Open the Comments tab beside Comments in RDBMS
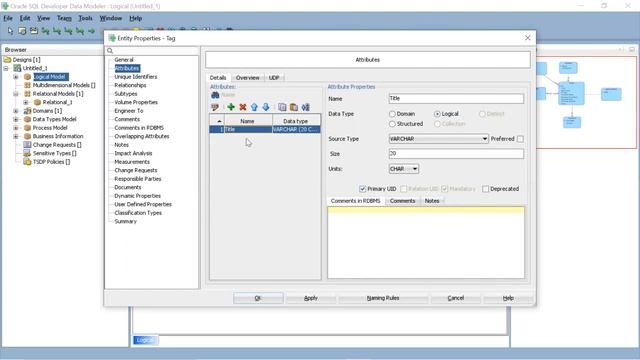640x360 pixels. (402, 201)
